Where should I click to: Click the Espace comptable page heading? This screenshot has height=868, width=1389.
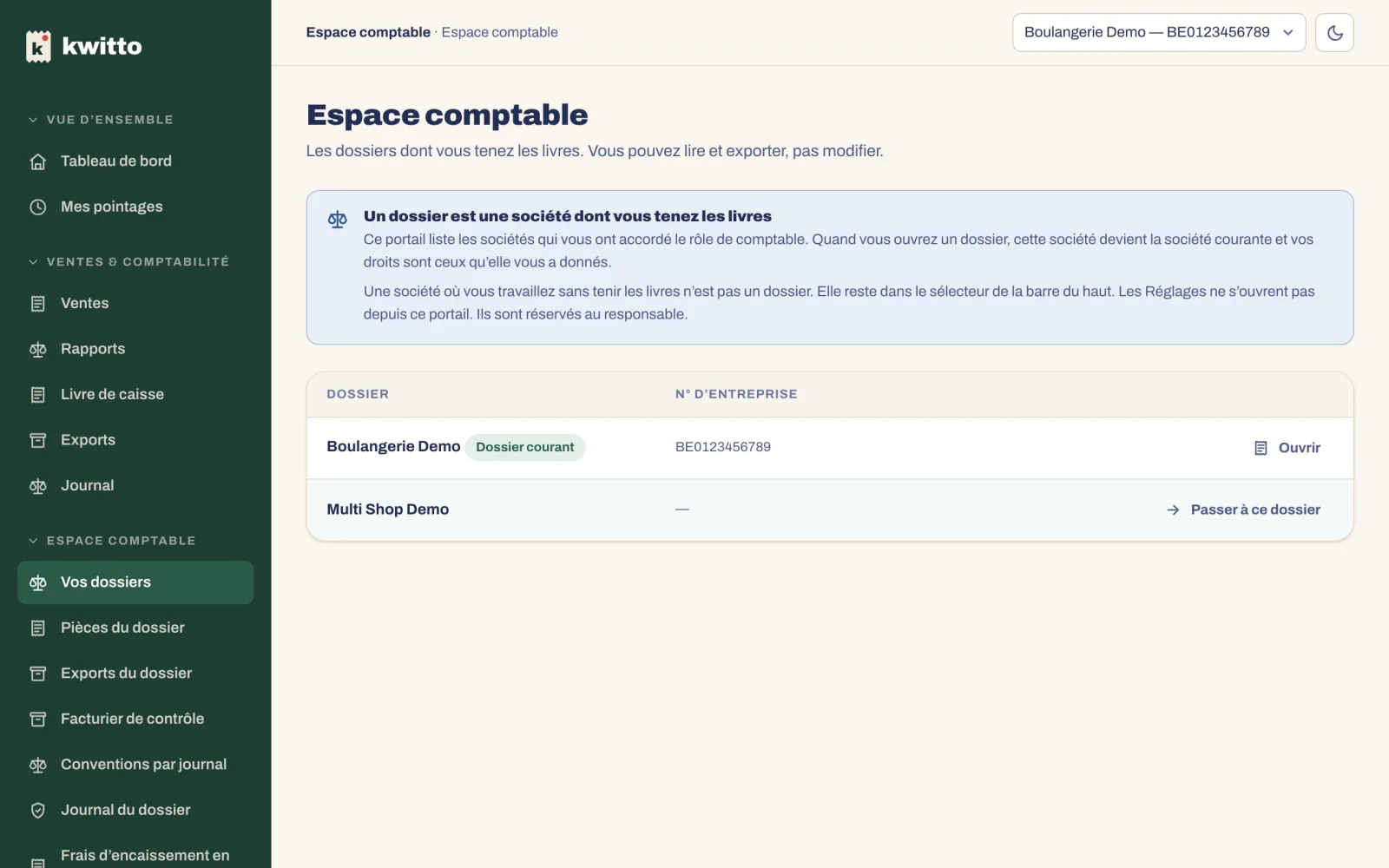(x=447, y=115)
